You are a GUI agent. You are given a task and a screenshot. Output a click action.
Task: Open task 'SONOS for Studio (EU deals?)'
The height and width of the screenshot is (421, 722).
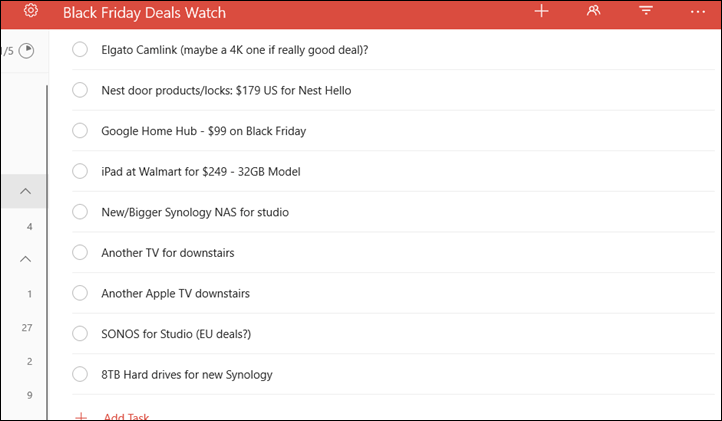(176, 333)
